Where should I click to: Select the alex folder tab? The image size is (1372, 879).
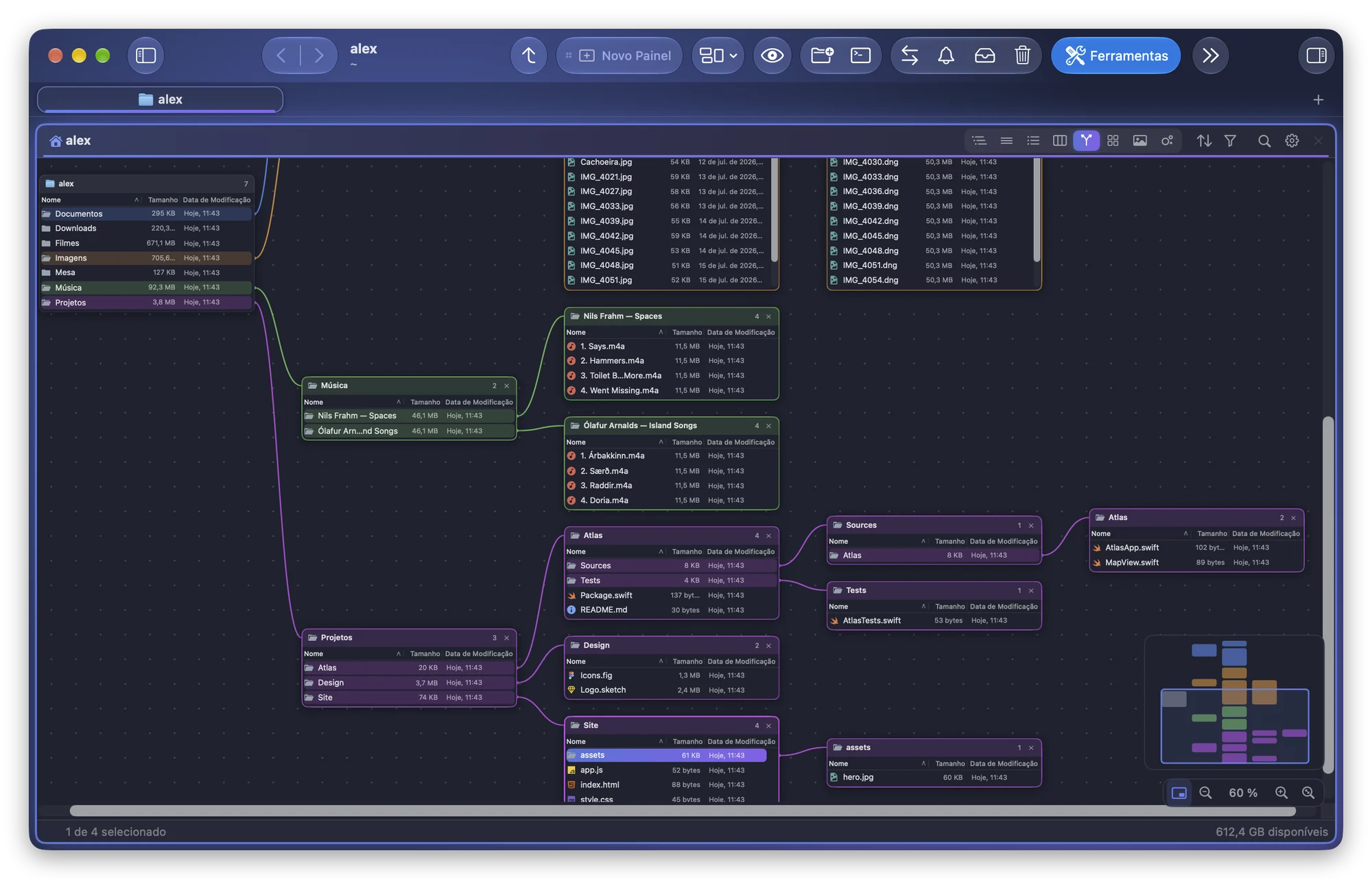tap(160, 99)
